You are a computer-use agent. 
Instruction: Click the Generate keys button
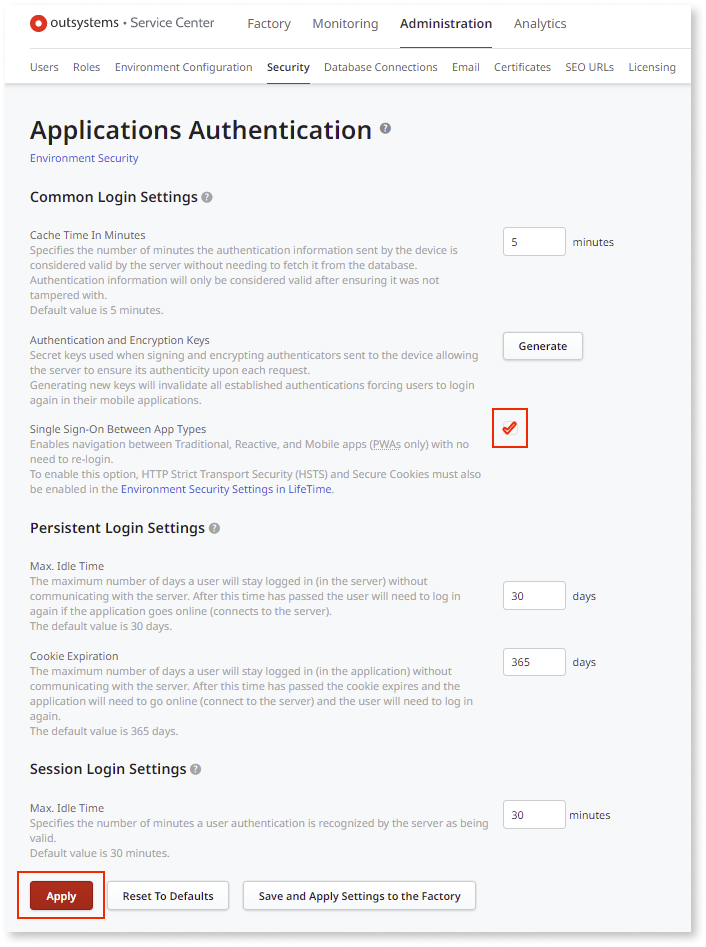[x=543, y=346]
